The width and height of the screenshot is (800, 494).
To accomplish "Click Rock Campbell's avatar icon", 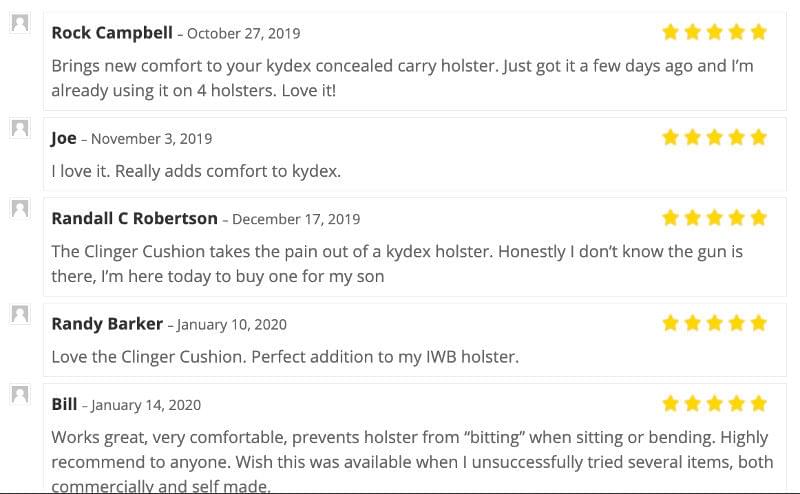I will [x=20, y=22].
